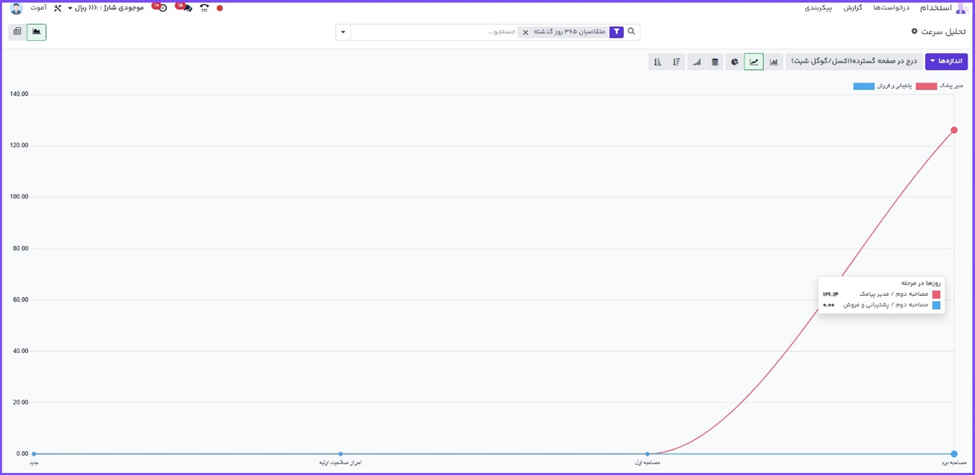Click the search box field

click(x=440, y=32)
